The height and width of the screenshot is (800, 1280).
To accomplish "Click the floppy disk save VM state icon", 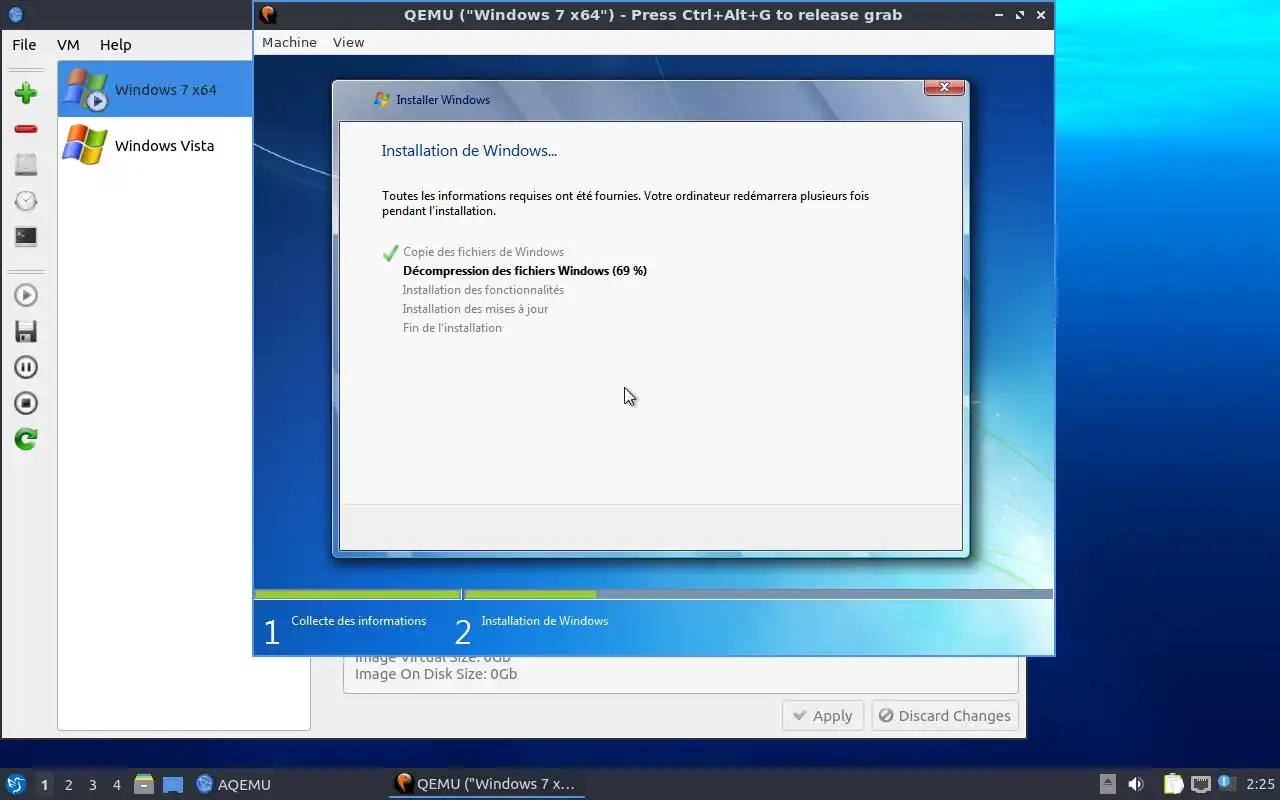I will [x=26, y=331].
